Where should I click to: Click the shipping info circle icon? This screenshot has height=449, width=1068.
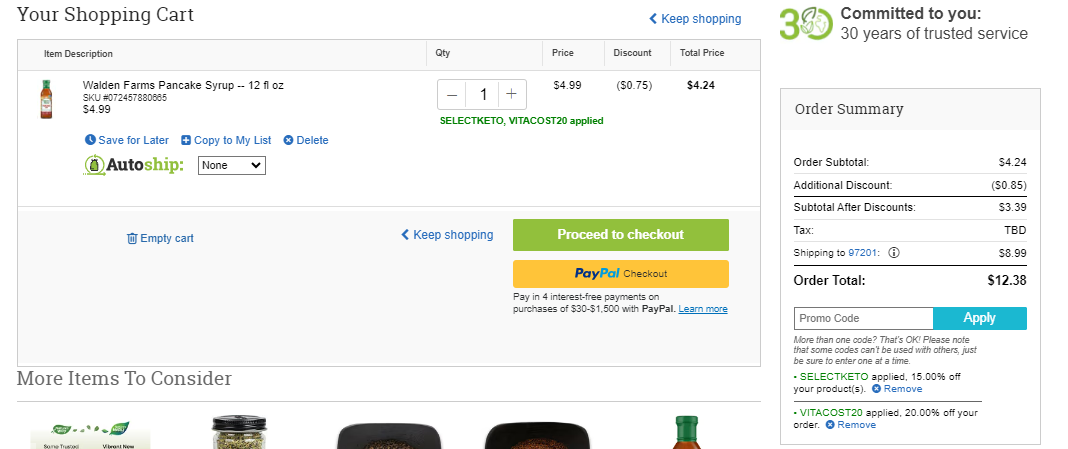894,253
